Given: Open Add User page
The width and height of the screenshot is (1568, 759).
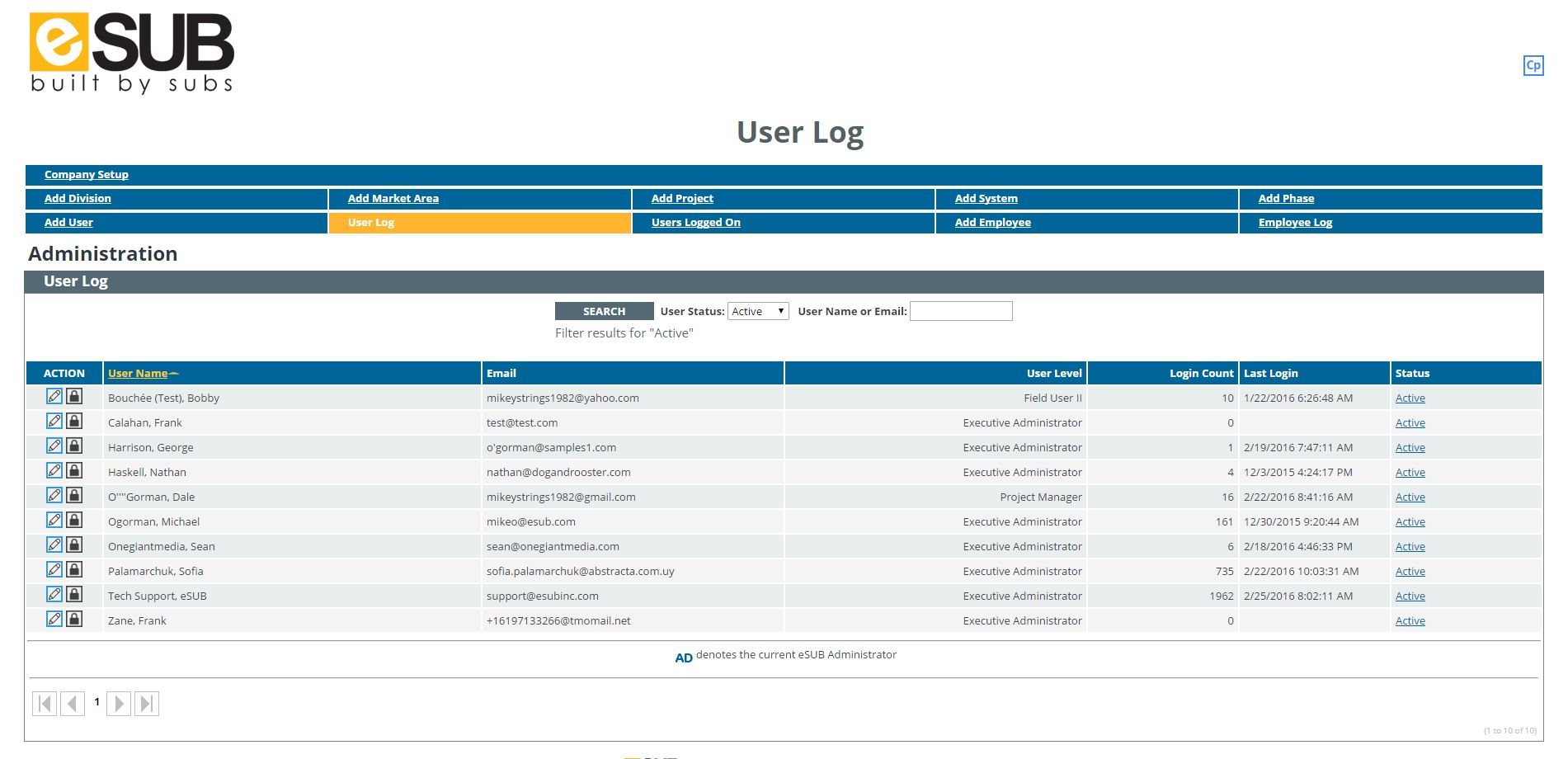Looking at the screenshot, I should 68,222.
